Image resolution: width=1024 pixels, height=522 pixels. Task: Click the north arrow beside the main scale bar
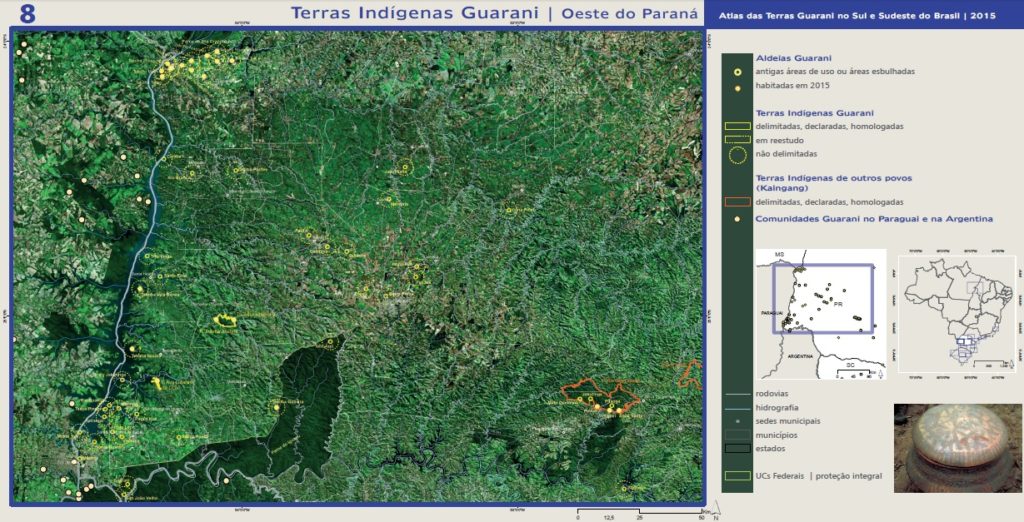point(714,509)
